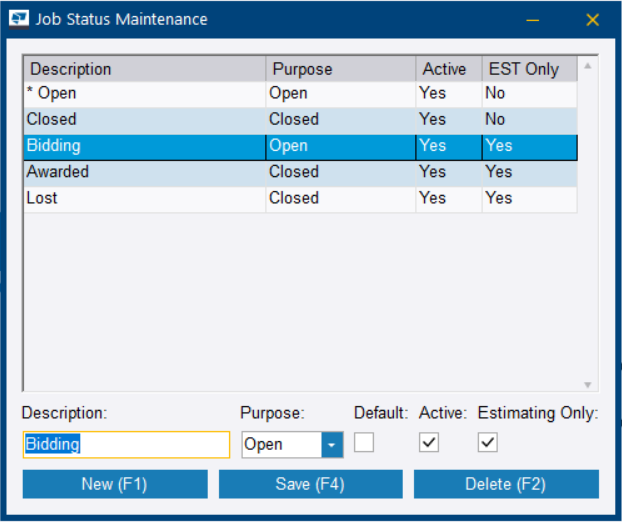The height and width of the screenshot is (522, 622).
Task: Select the Closed status row
Action: 144,120
